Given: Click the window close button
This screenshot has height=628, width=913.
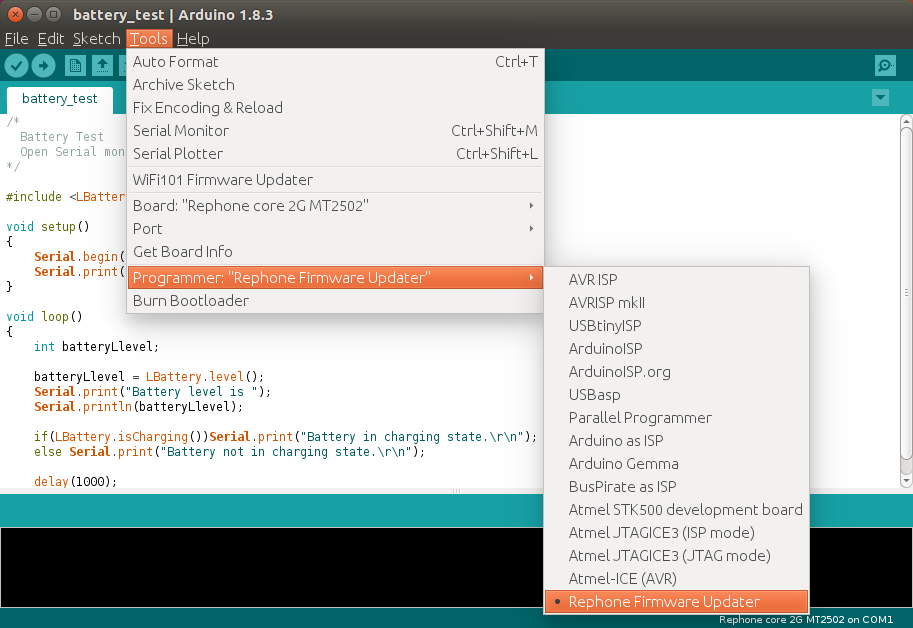Looking at the screenshot, I should tap(16, 15).
